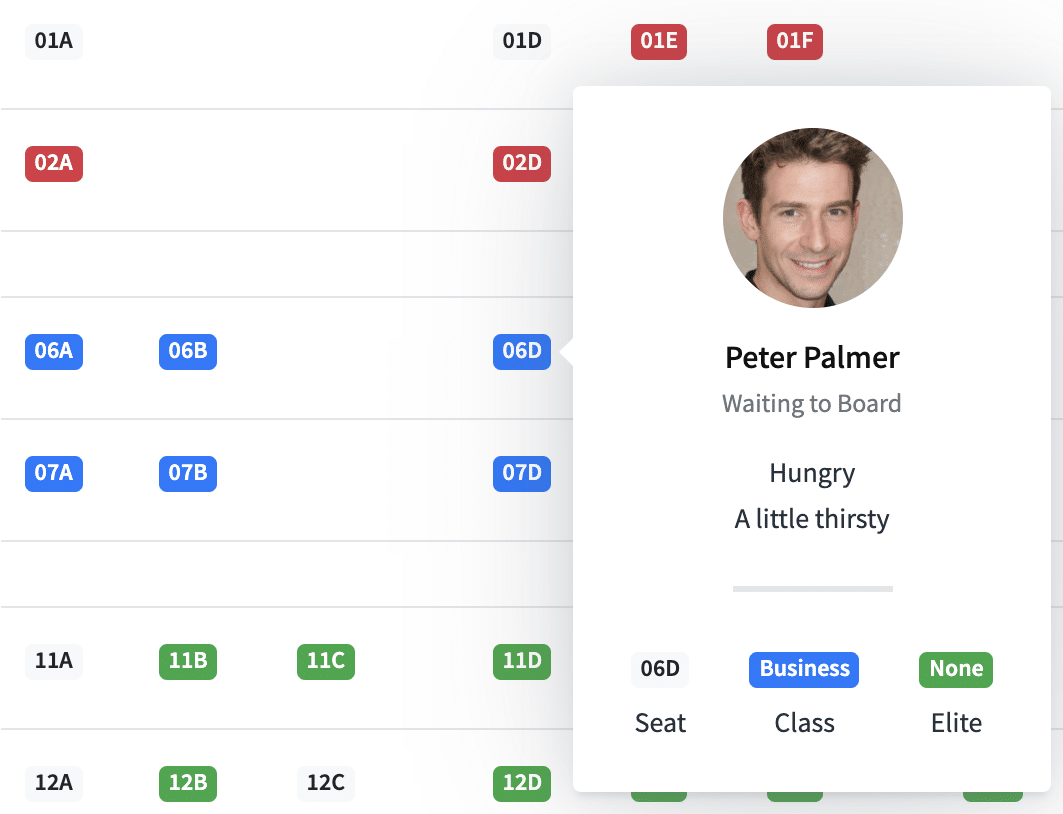
Task: Click the blue 06B seat
Action: [188, 351]
